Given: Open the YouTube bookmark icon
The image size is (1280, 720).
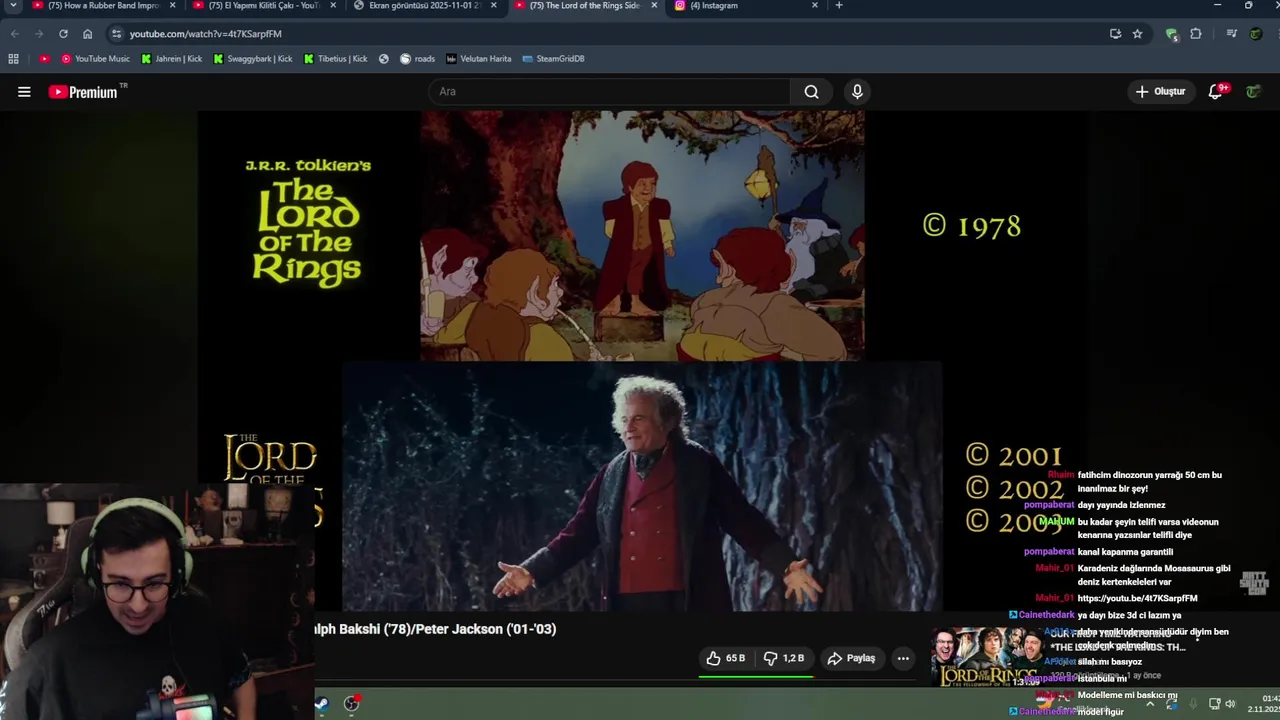Looking at the screenshot, I should pyautogui.click(x=44, y=59).
